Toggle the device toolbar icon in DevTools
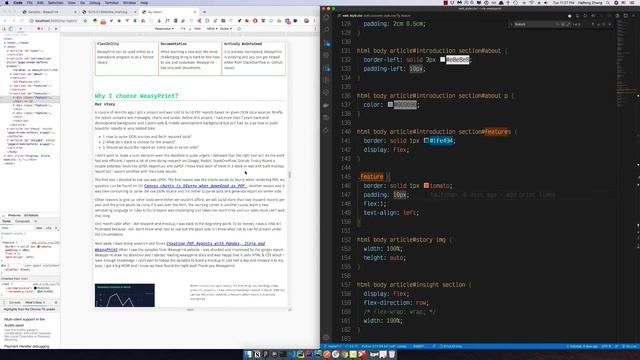This screenshot has width=640, height=360. click(11, 29)
